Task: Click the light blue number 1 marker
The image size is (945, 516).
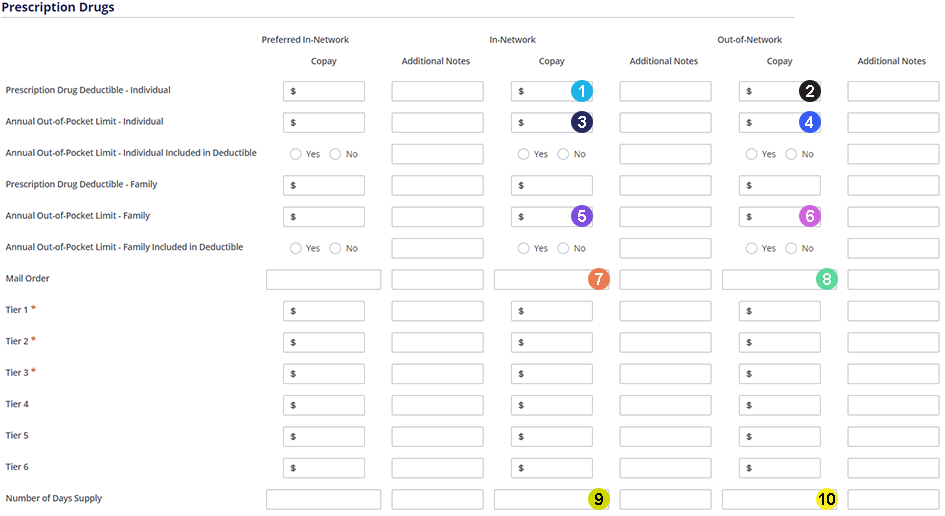Action: click(582, 91)
